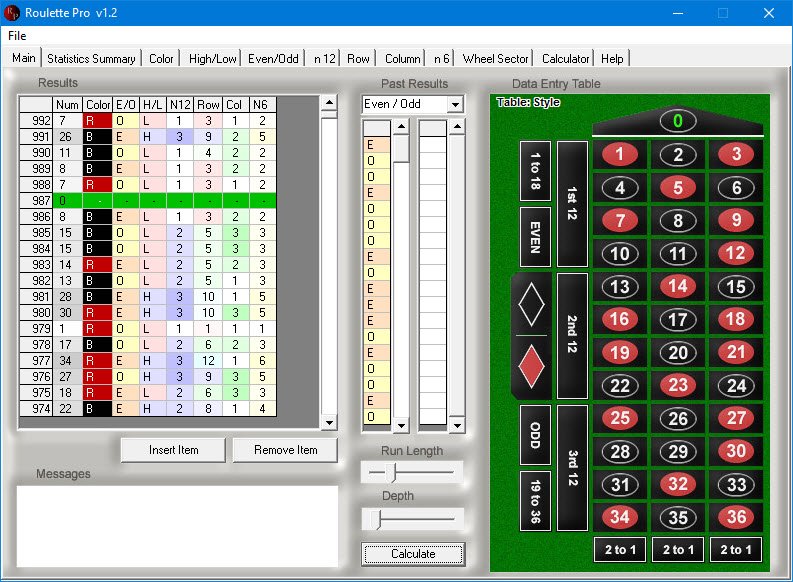
Task: Click black number 11 on the table
Action: [x=678, y=253]
